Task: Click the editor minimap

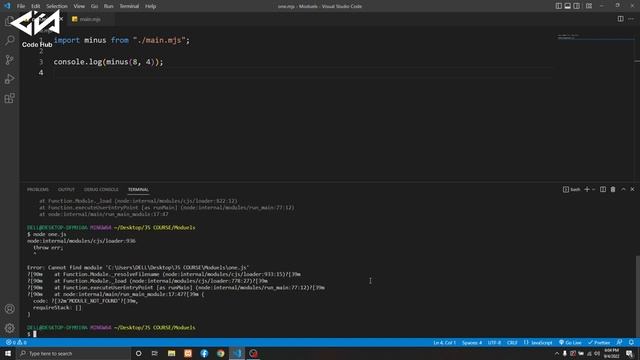Action: (596, 38)
